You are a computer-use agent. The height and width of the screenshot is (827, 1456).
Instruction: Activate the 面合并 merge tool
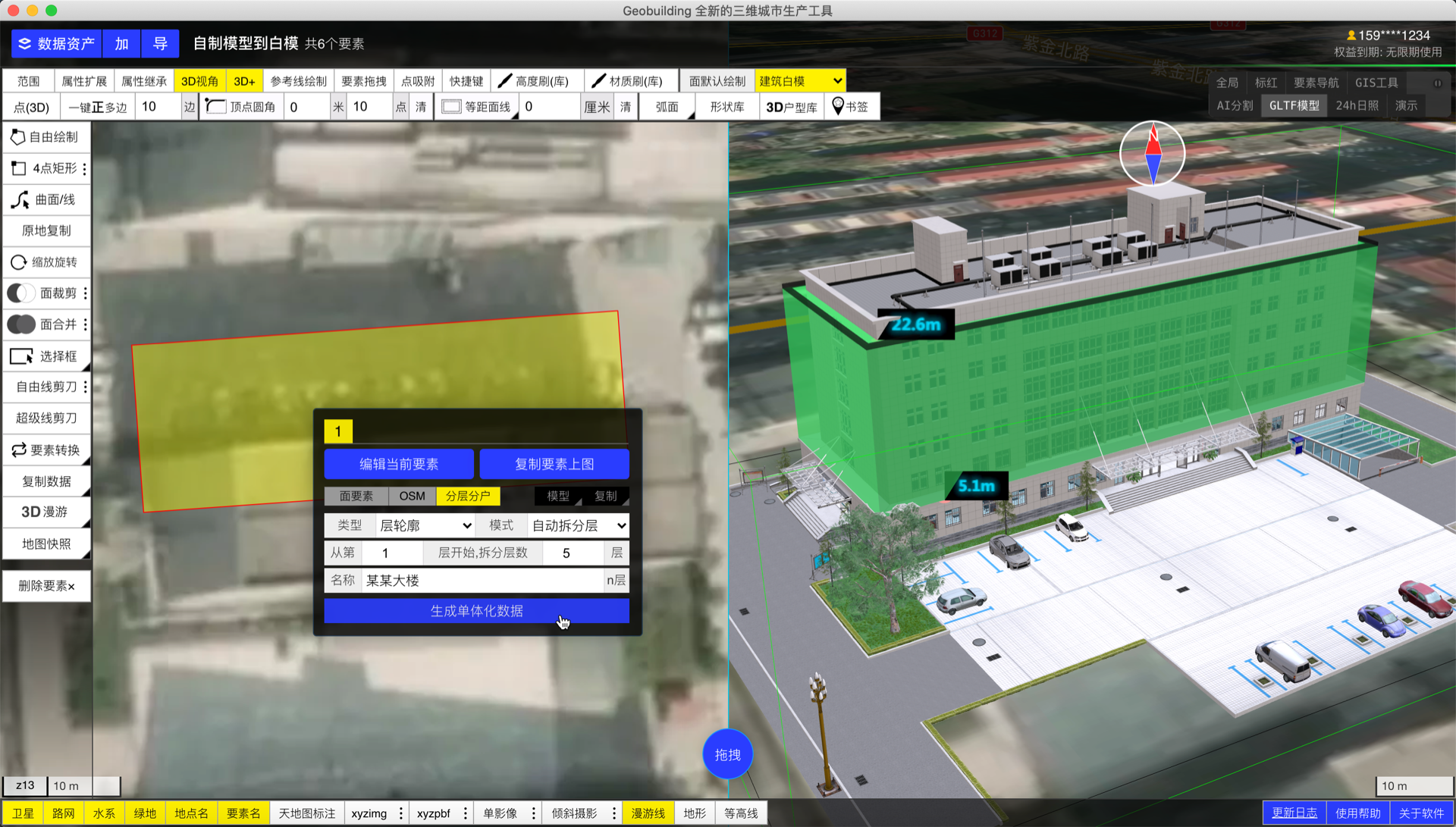point(42,324)
